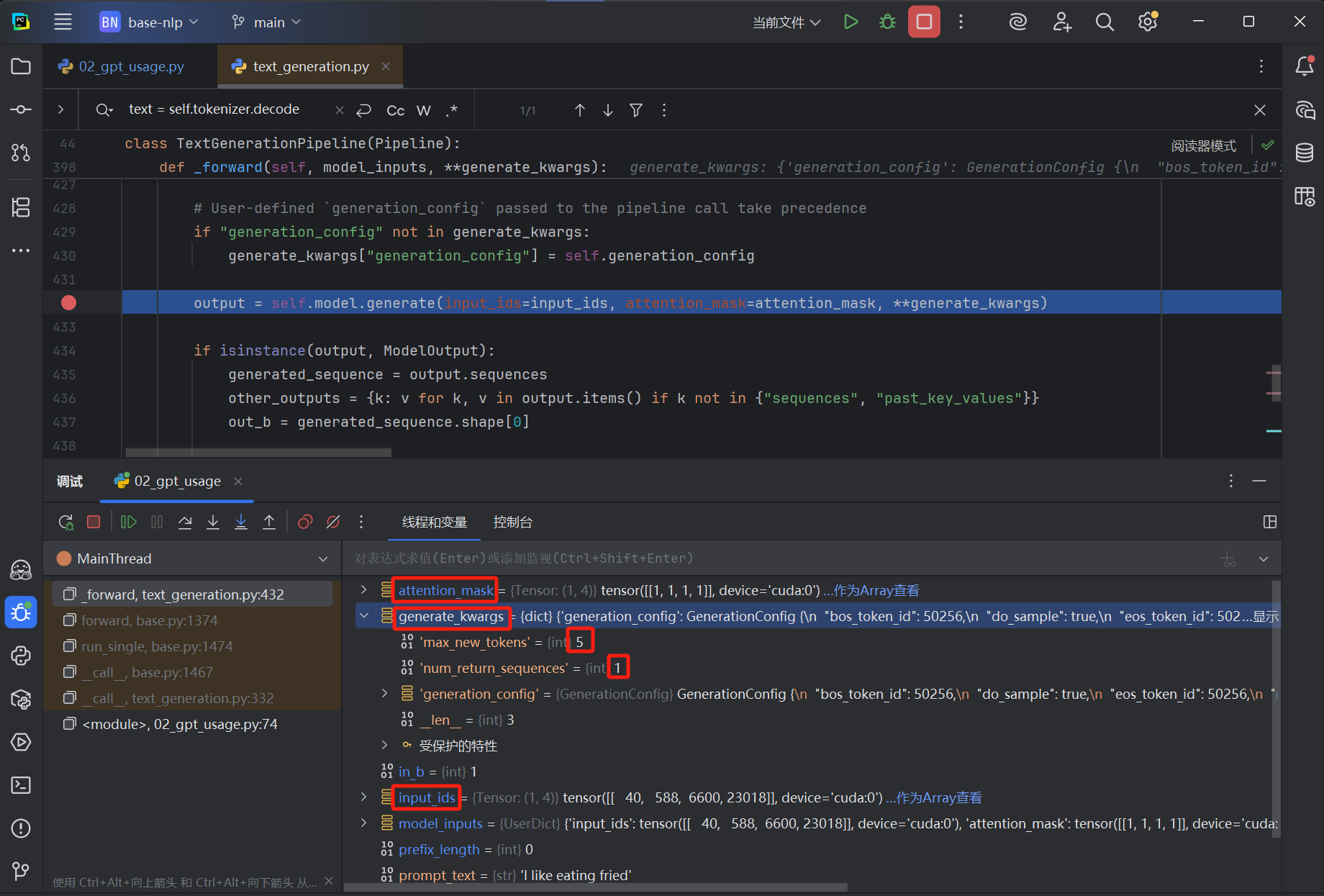Click the Rerun debug session icon
The height and width of the screenshot is (896, 1324).
click(65, 522)
